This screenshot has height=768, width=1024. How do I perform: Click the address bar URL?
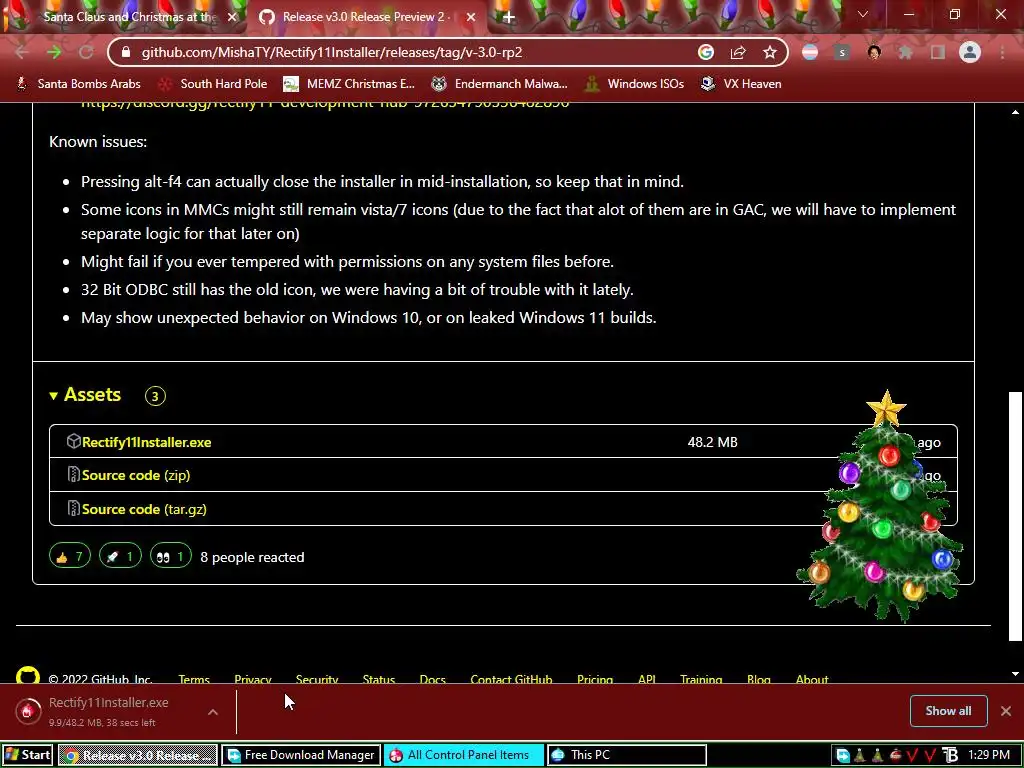[x=332, y=52]
